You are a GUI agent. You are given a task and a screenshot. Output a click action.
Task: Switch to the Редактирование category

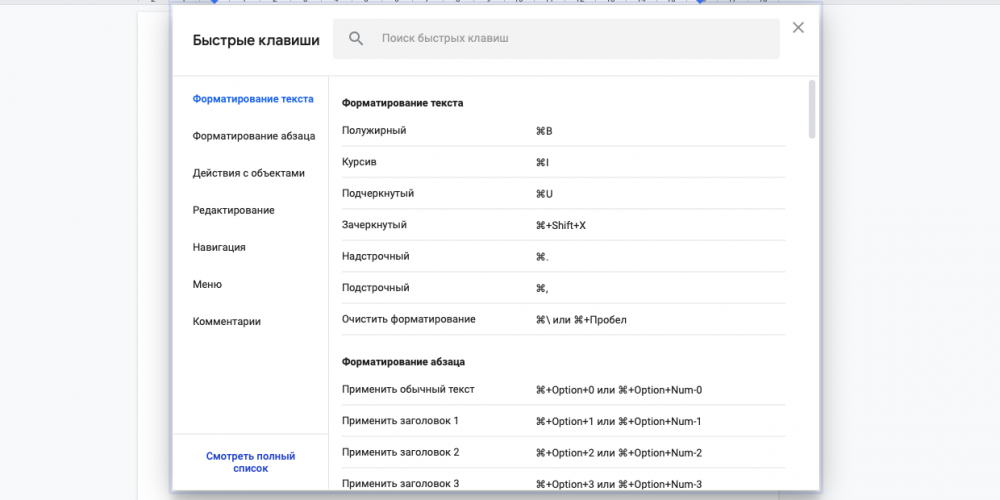coord(233,210)
